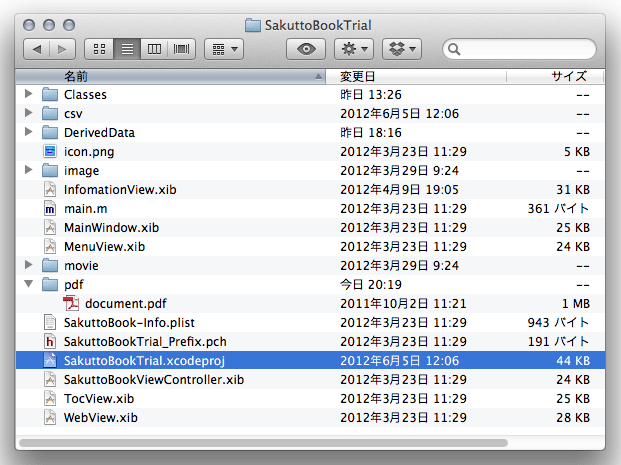Select the document.pdf file icon
The height and width of the screenshot is (465, 621).
[71, 303]
